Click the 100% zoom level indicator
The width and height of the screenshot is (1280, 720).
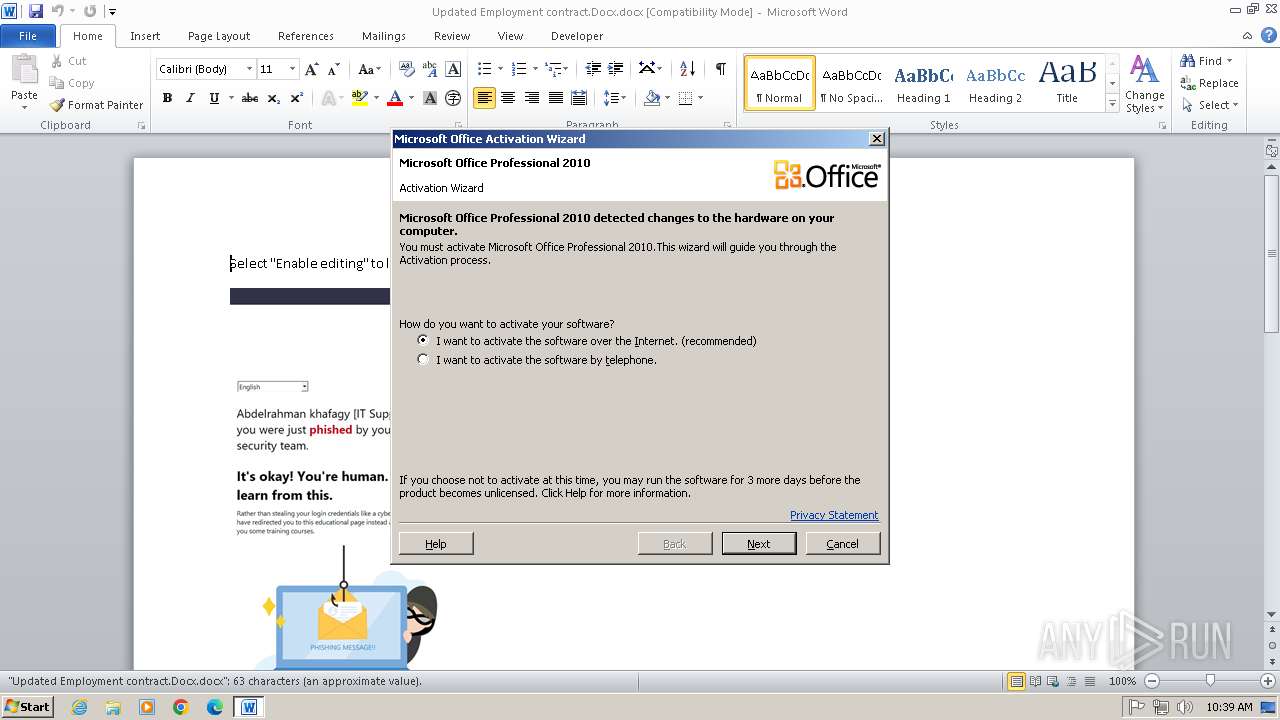[x=1122, y=681]
